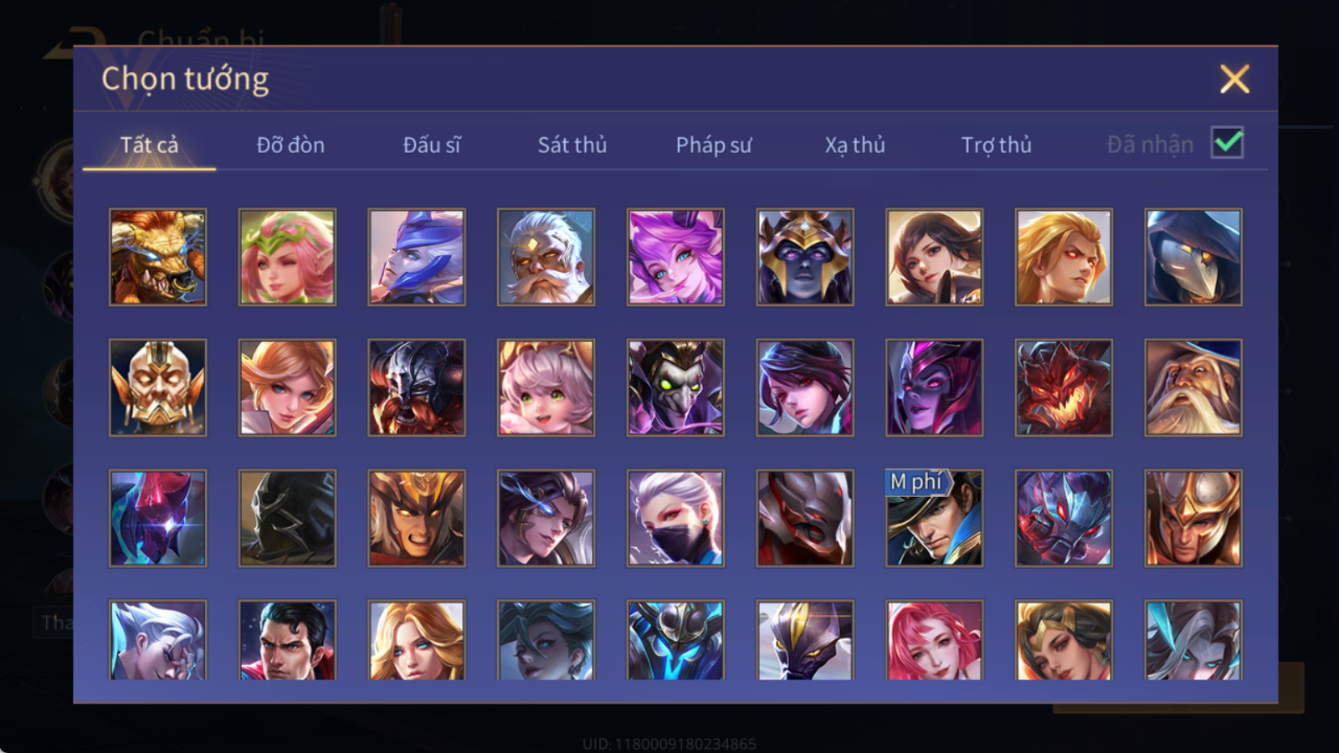Toggle the Đã nhận checkbox
1339x753 pixels.
click(1227, 143)
